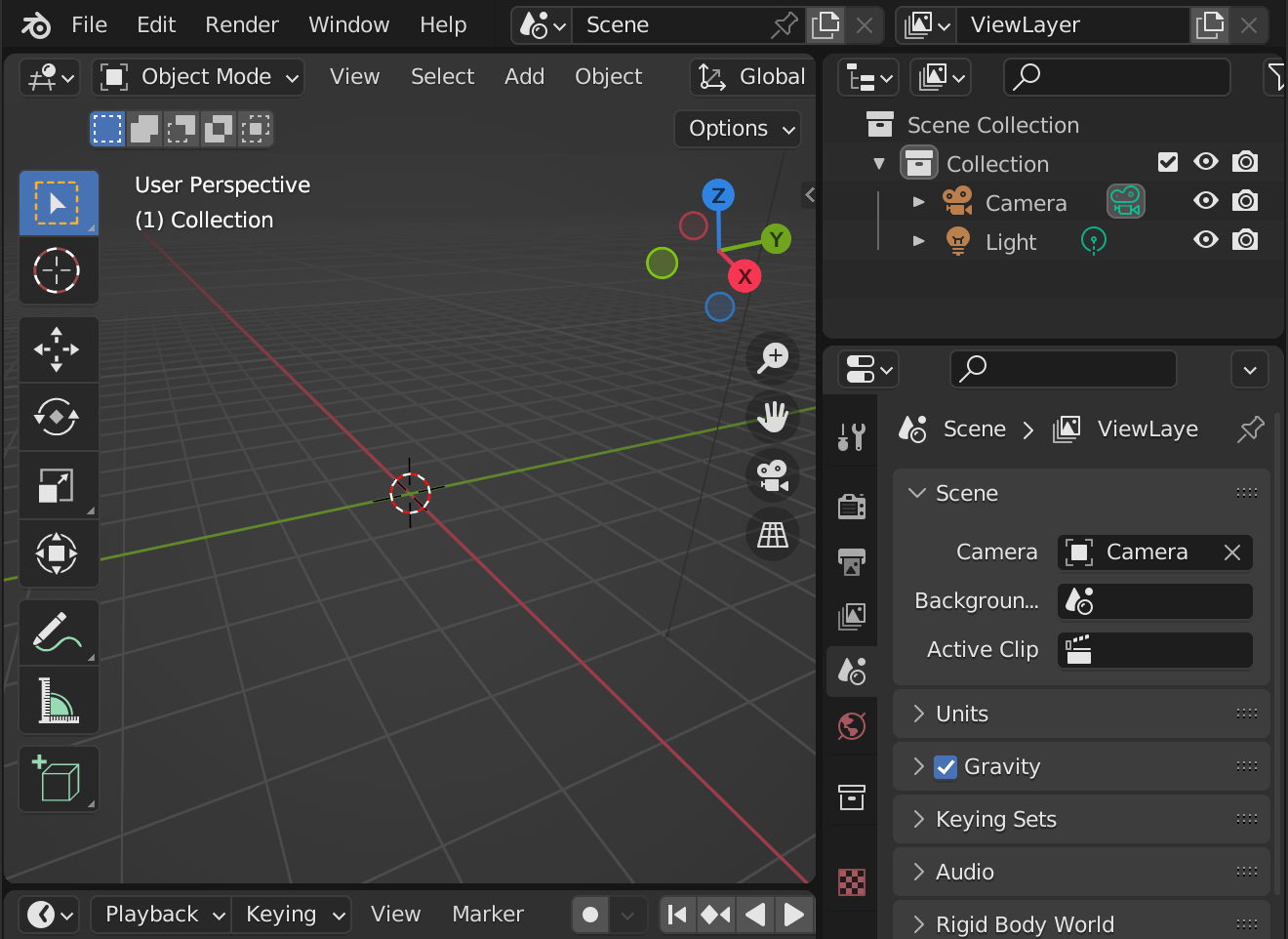
Task: Open the View Layer properties tab
Action: (852, 616)
